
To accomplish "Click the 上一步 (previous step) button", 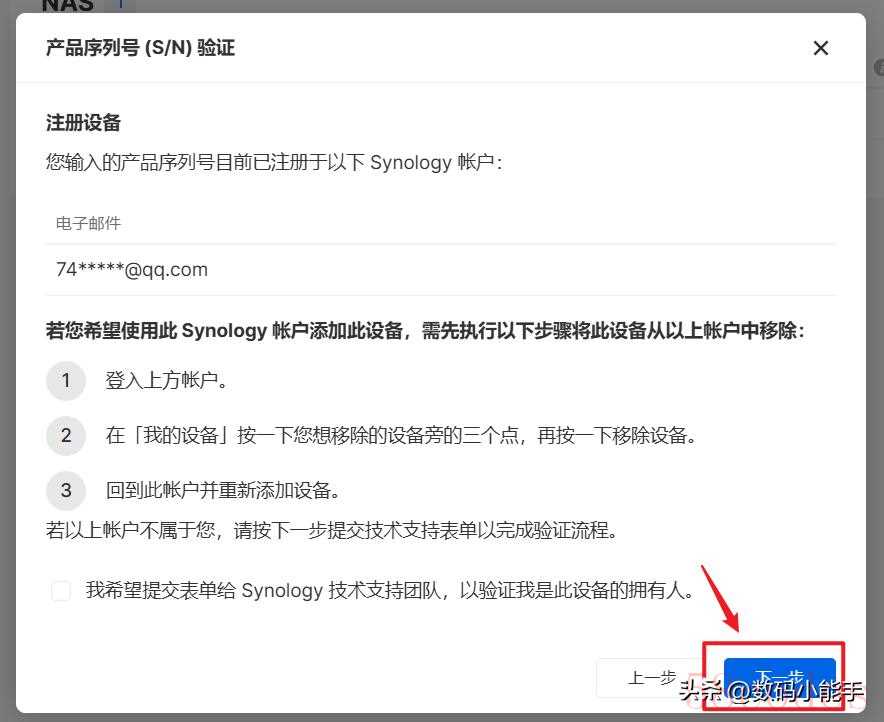I will [652, 677].
